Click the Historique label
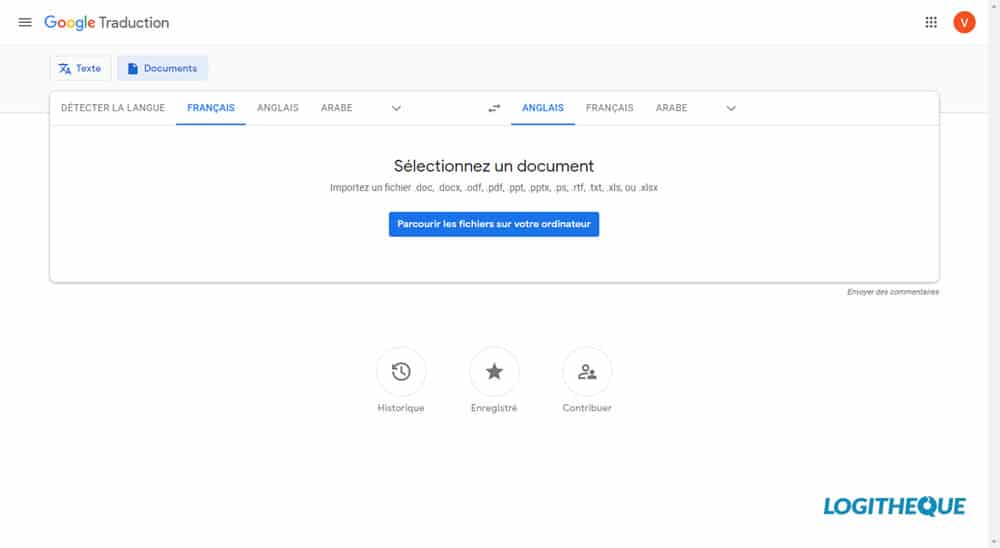This screenshot has width=1000, height=548. point(401,408)
